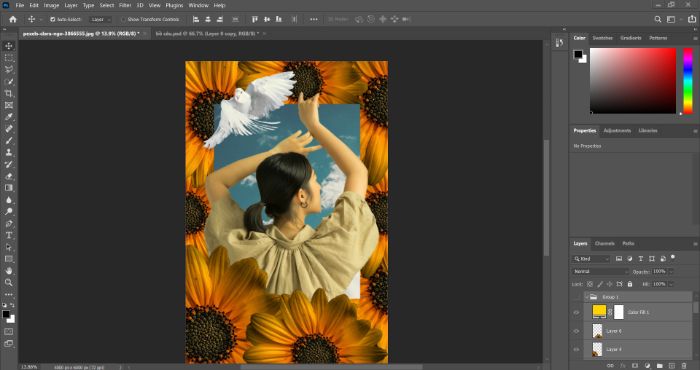Go to the Home screen icon
This screenshot has width=700, height=370.
12,19
